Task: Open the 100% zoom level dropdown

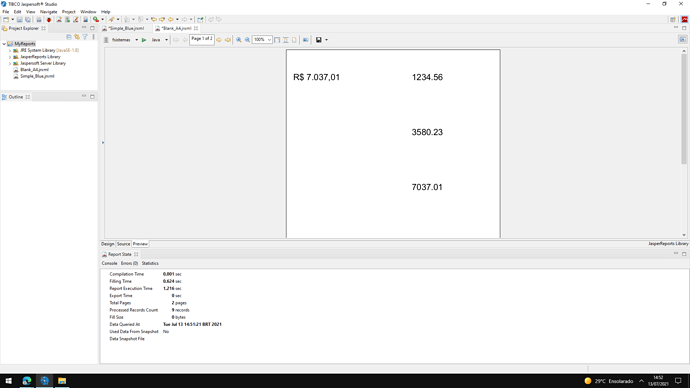Action: [x=269, y=40]
